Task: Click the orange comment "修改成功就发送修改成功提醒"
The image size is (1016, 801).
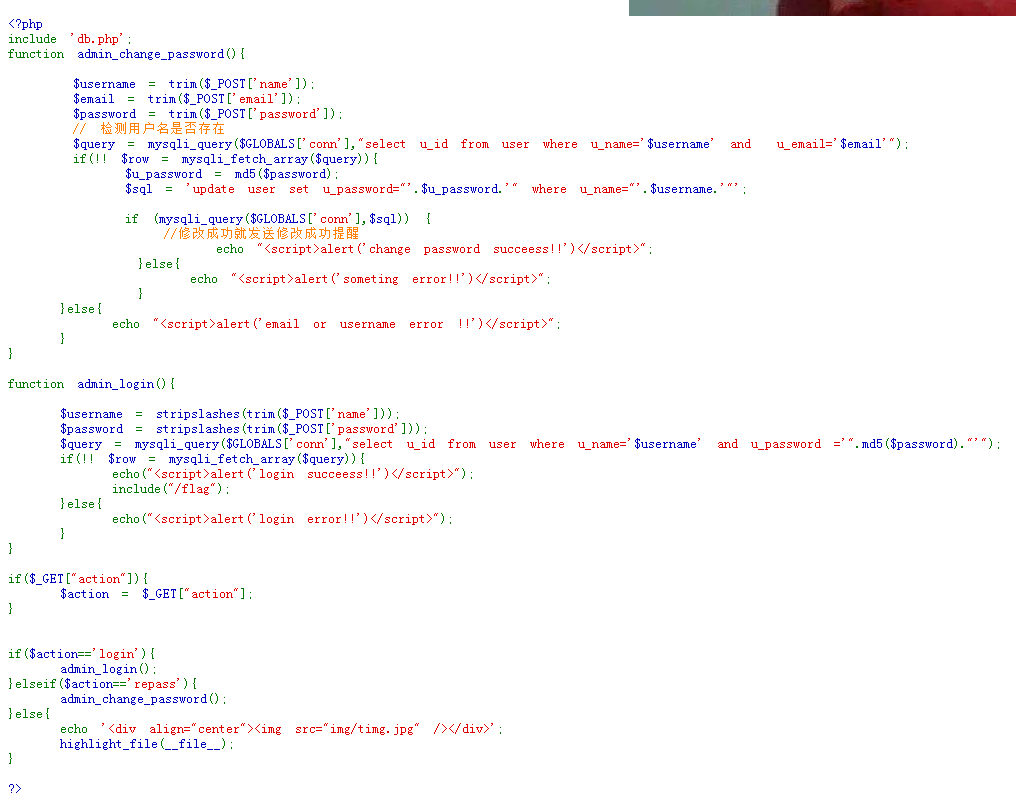Action: [262, 233]
